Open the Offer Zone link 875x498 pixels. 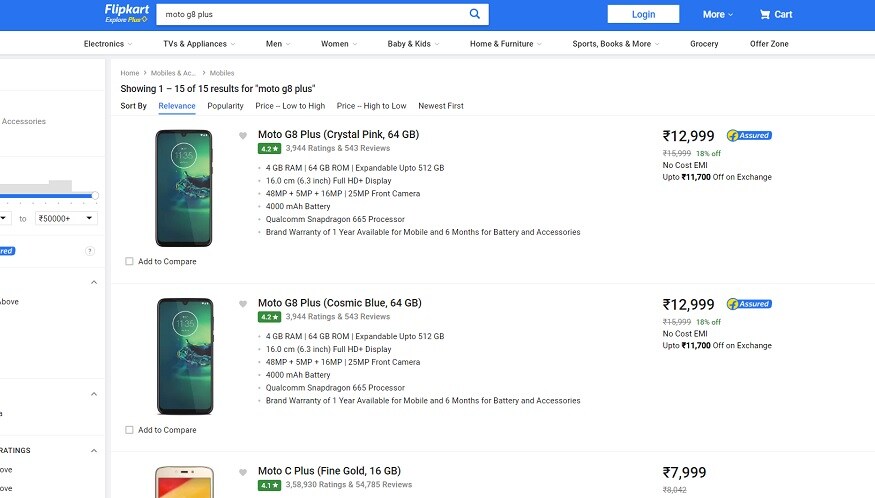(769, 44)
